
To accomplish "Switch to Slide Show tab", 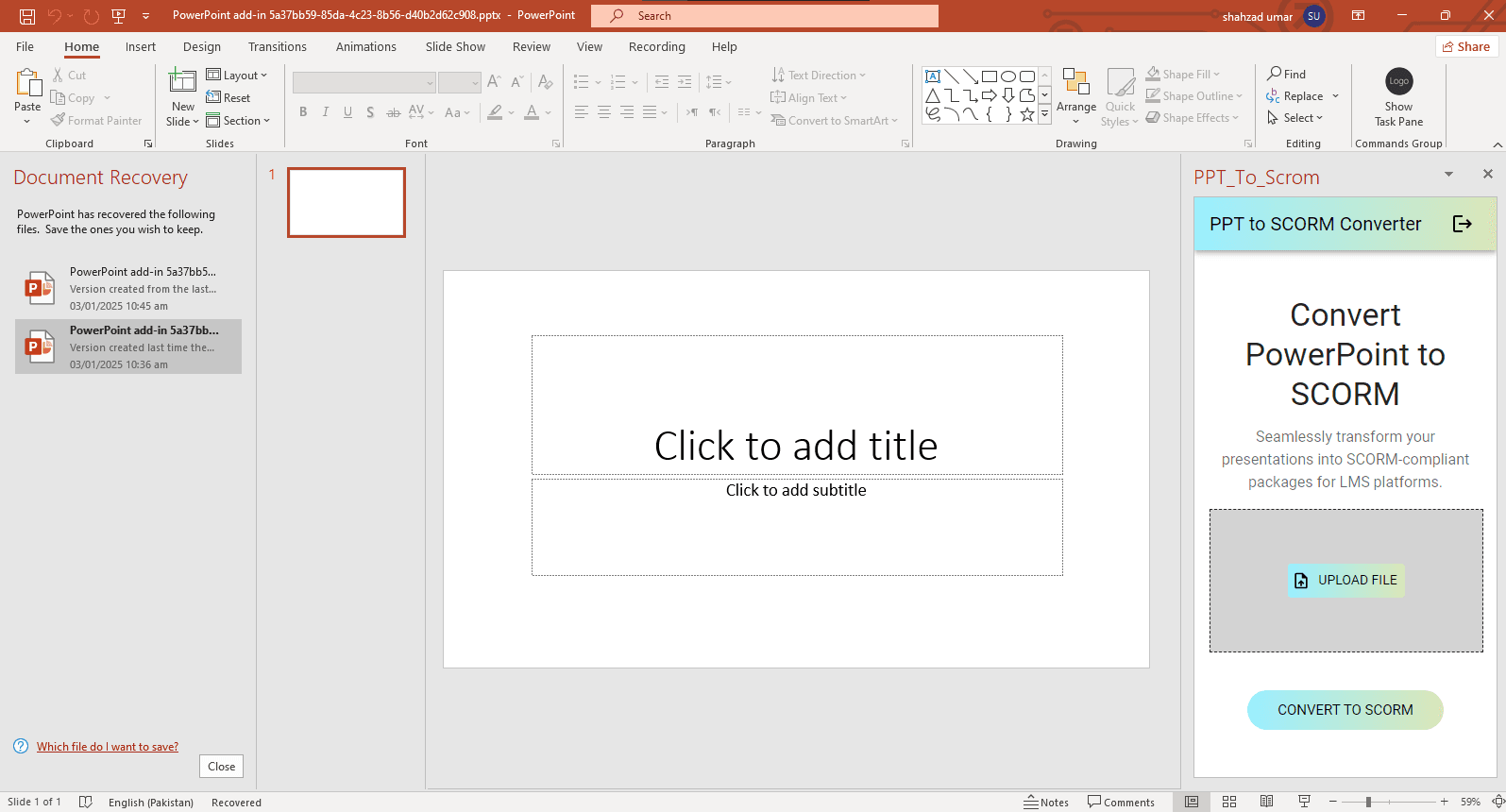I will click(x=455, y=46).
